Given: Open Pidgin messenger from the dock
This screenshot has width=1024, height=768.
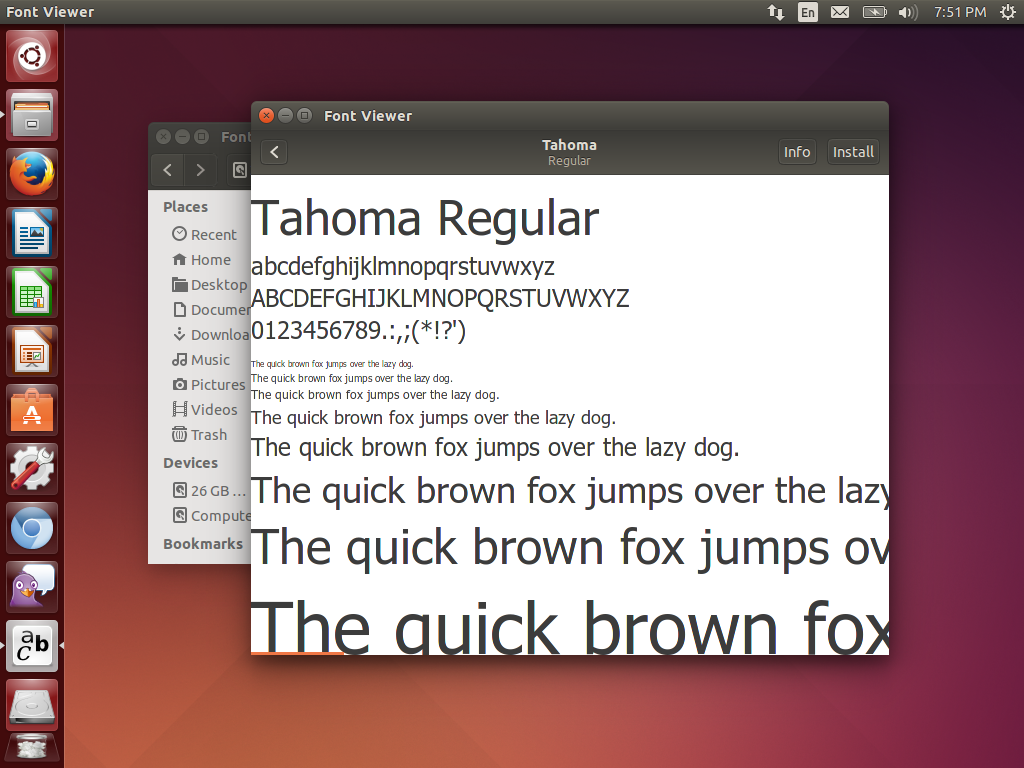Looking at the screenshot, I should coord(33,586).
